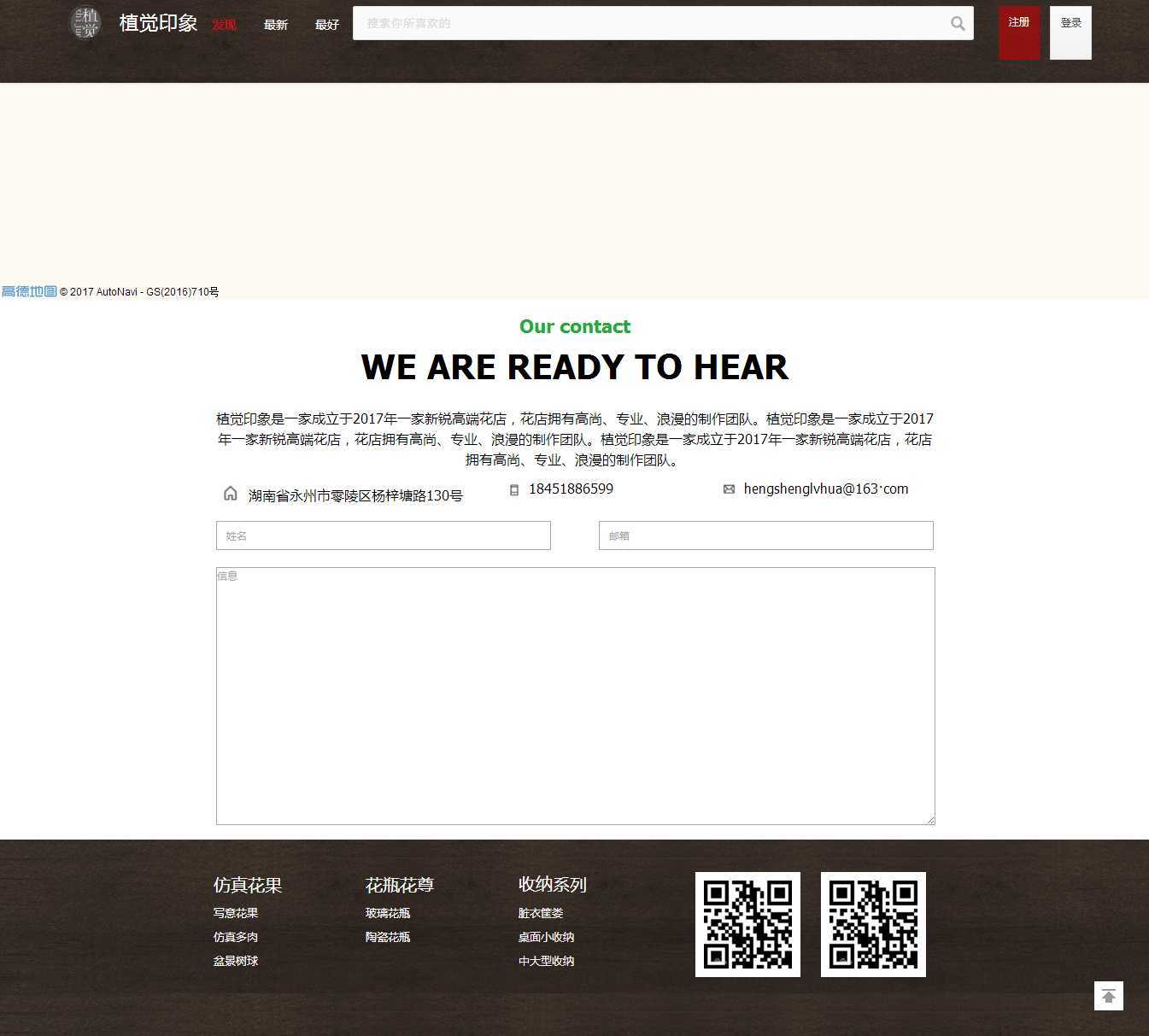Click inside the 信息 message textarea
Screen dimensions: 1149x1036
coord(575,695)
